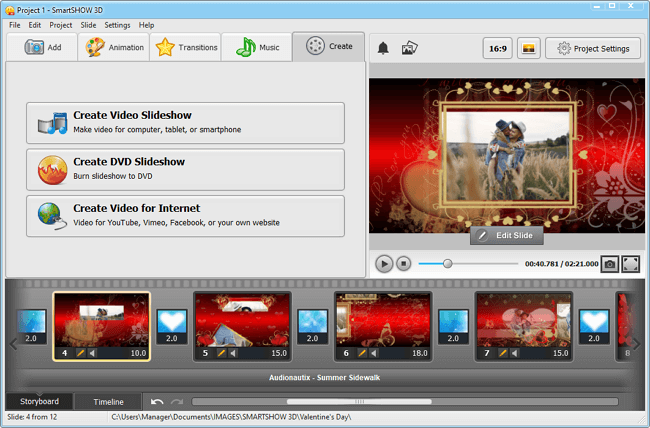Choose Create DVD Slideshow

185,170
